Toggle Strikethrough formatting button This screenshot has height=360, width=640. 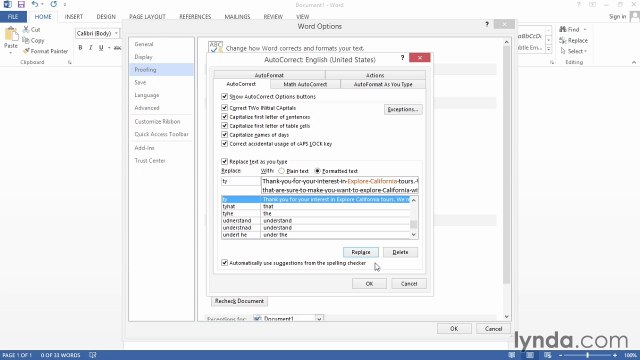pos(118,48)
